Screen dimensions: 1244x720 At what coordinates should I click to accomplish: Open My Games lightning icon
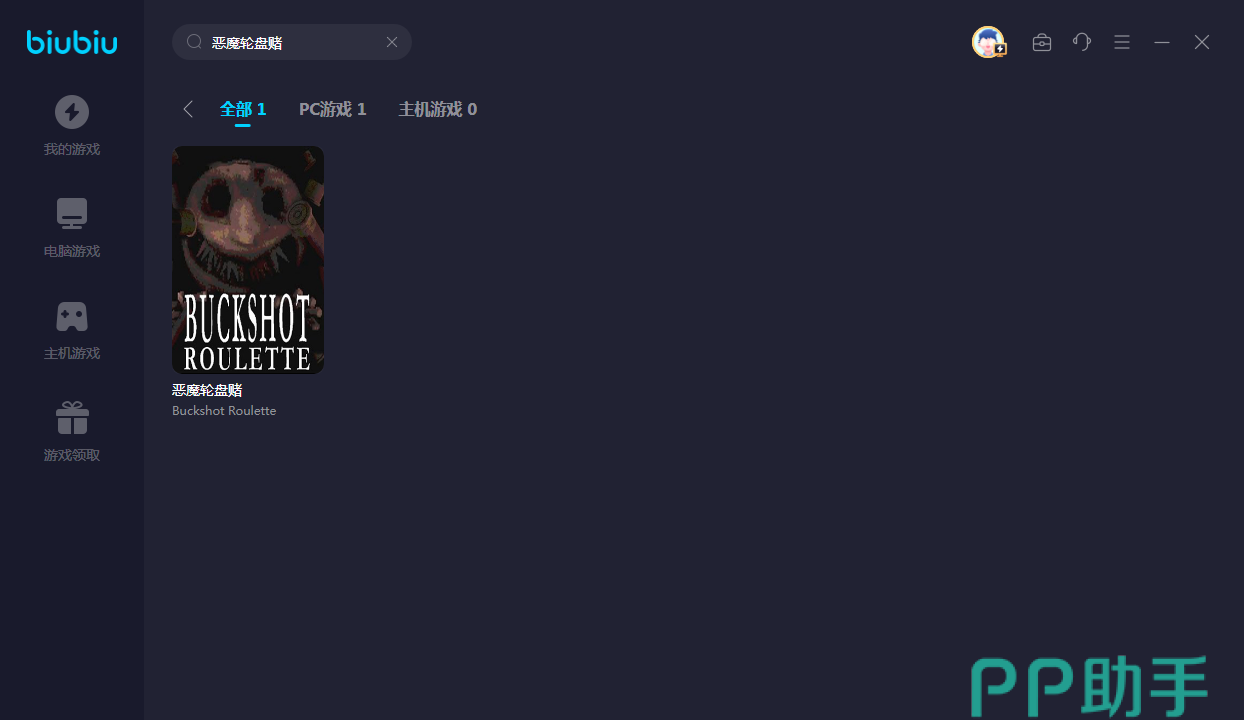(x=72, y=112)
